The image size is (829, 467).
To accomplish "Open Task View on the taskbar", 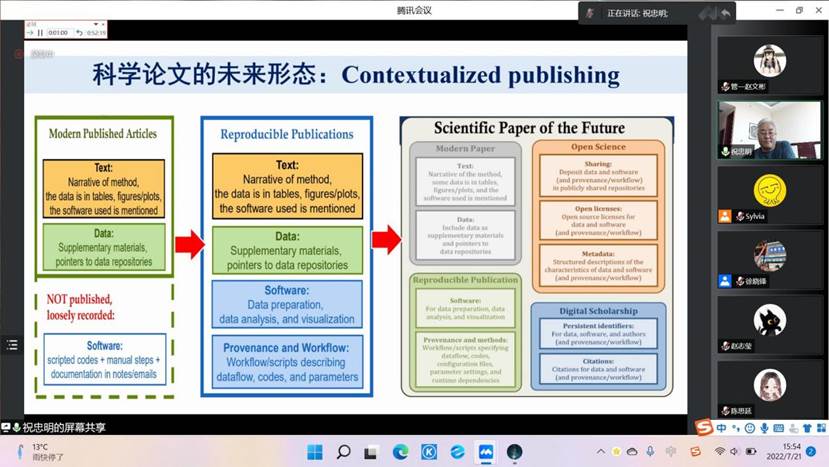I will click(371, 451).
